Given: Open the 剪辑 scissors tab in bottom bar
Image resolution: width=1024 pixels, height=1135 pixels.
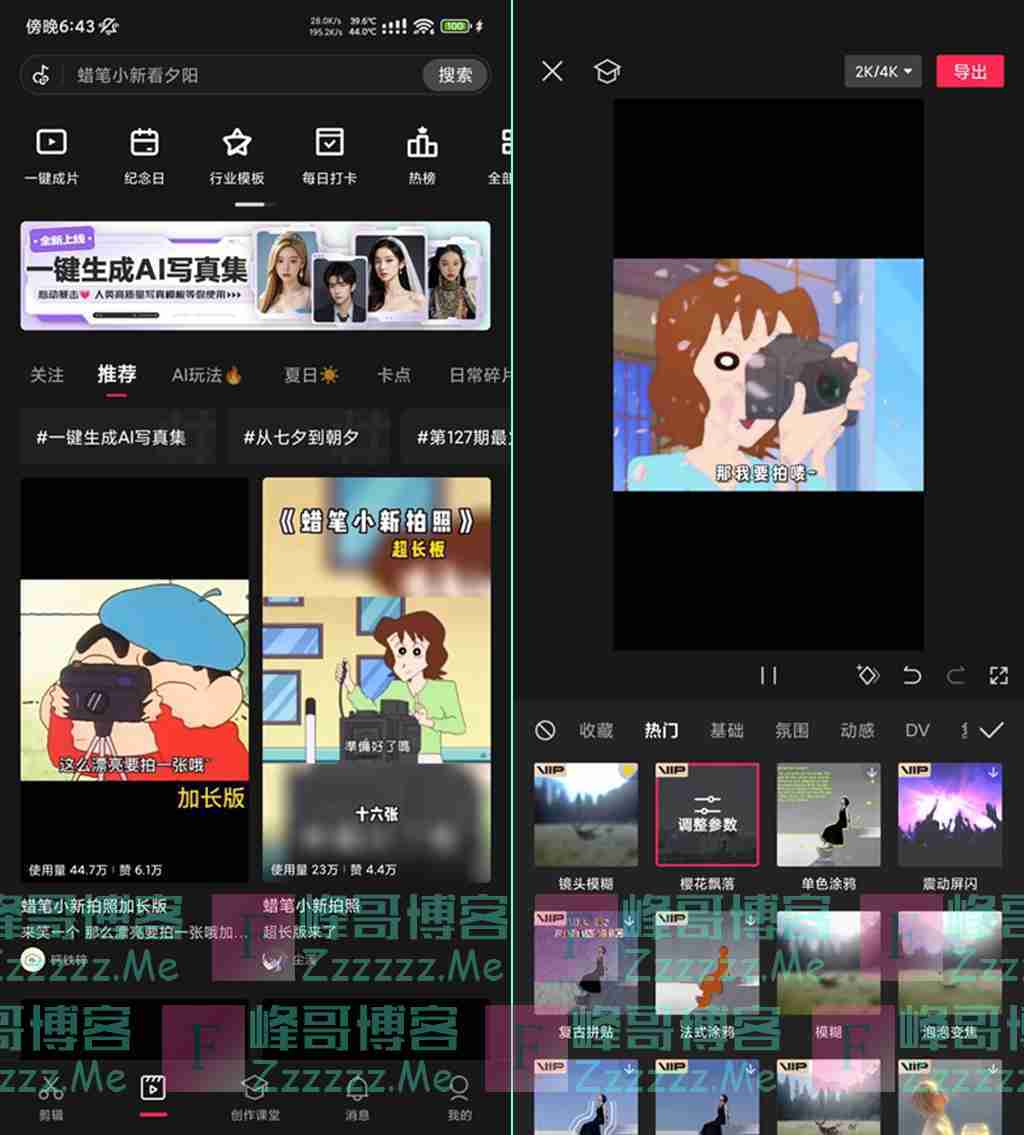Looking at the screenshot, I should 51,1097.
